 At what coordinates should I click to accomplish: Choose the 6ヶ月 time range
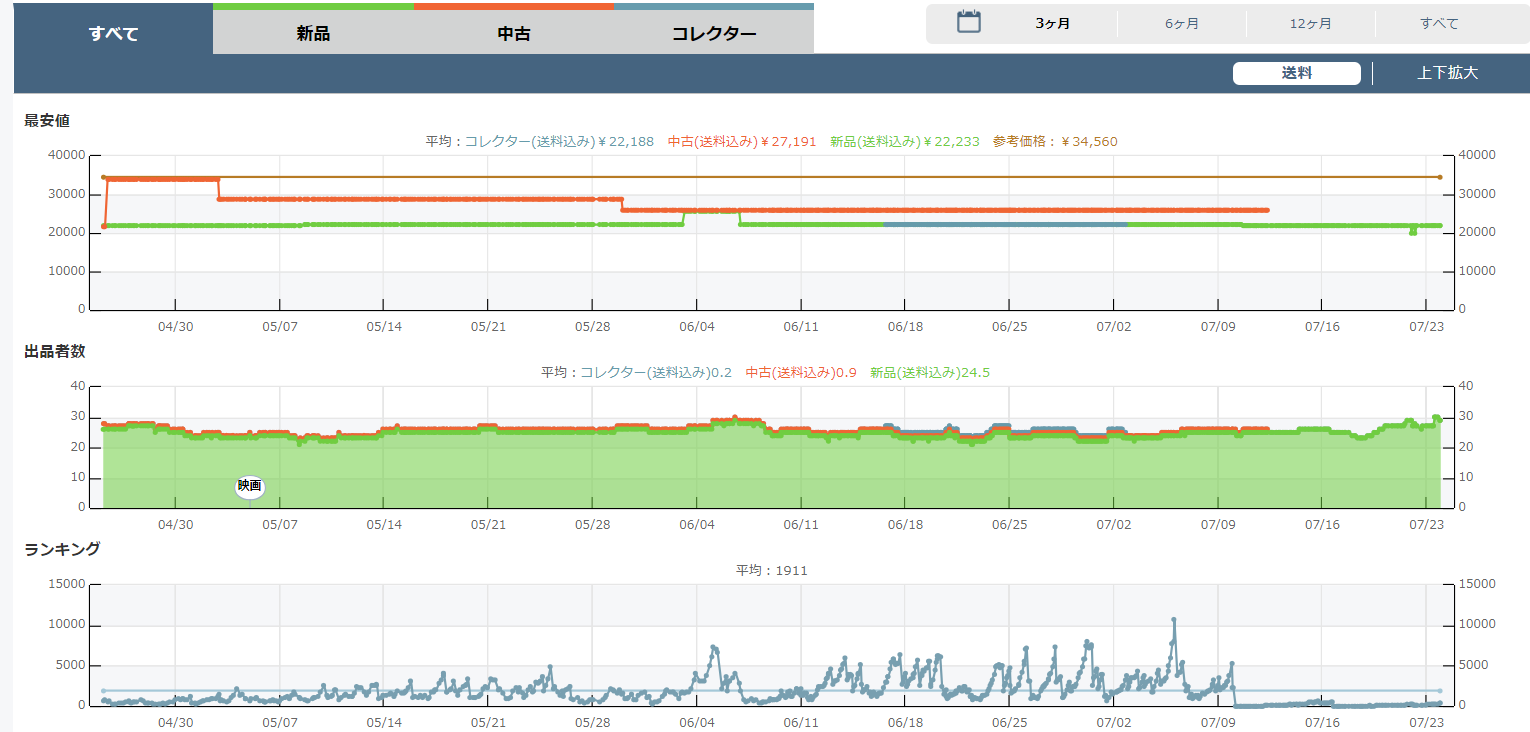tap(1181, 24)
